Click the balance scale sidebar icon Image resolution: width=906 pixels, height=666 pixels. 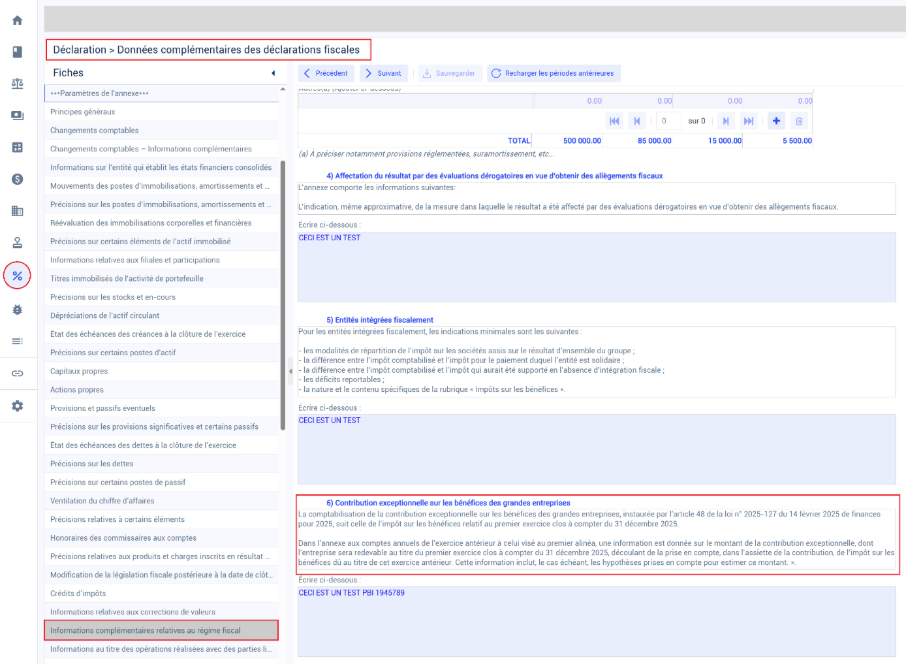pos(17,84)
